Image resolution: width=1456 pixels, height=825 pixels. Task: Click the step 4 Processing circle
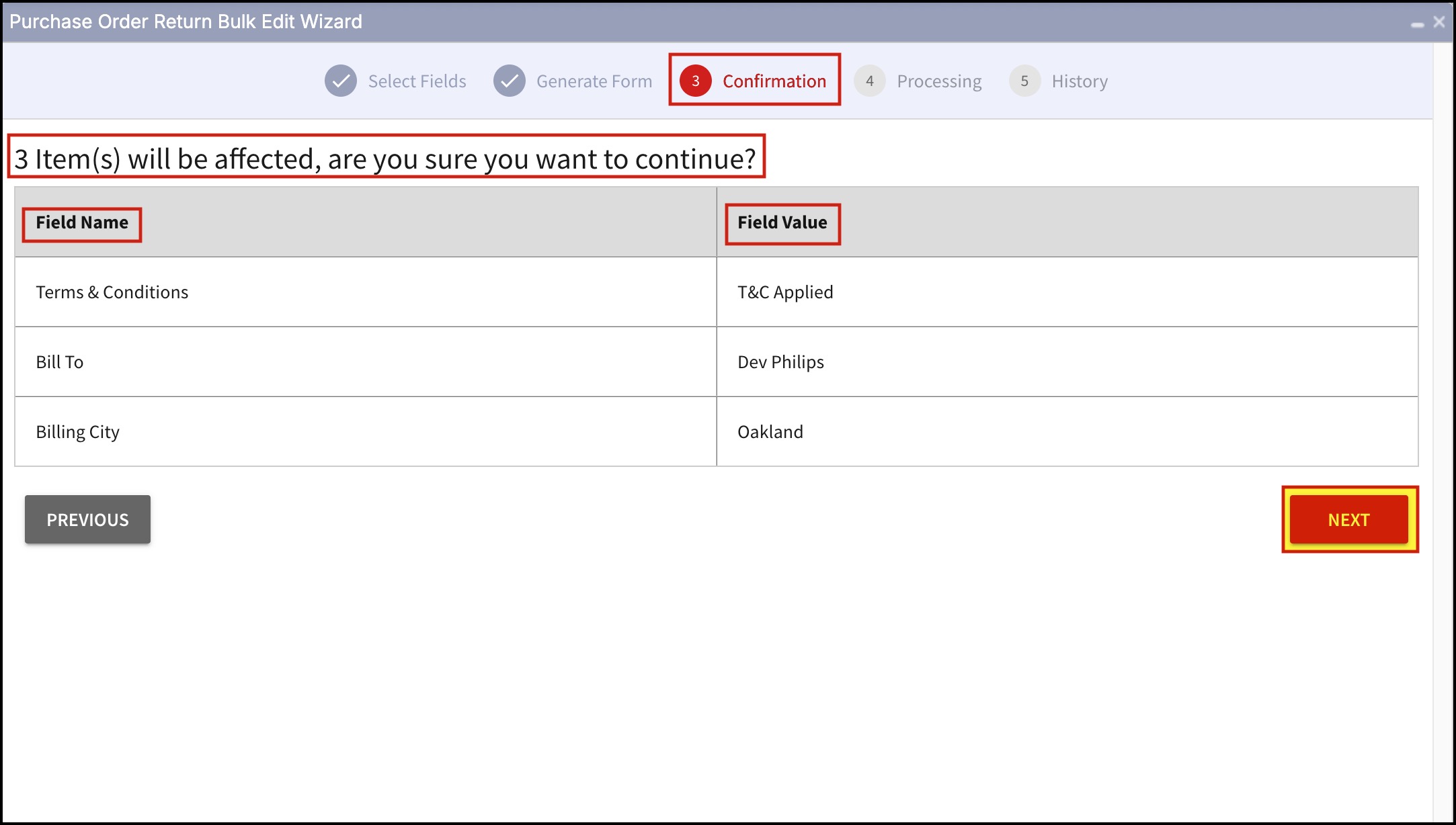click(869, 81)
